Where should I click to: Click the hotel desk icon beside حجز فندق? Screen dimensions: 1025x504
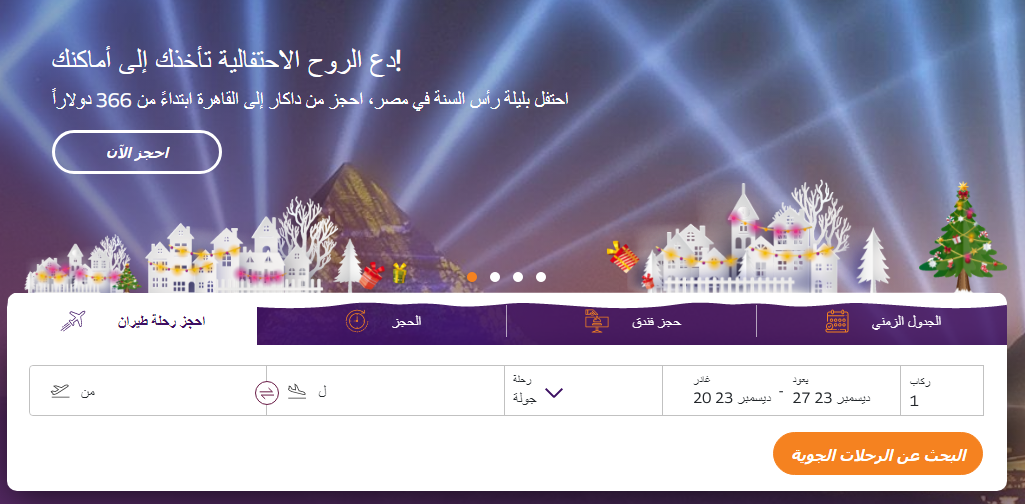596,321
